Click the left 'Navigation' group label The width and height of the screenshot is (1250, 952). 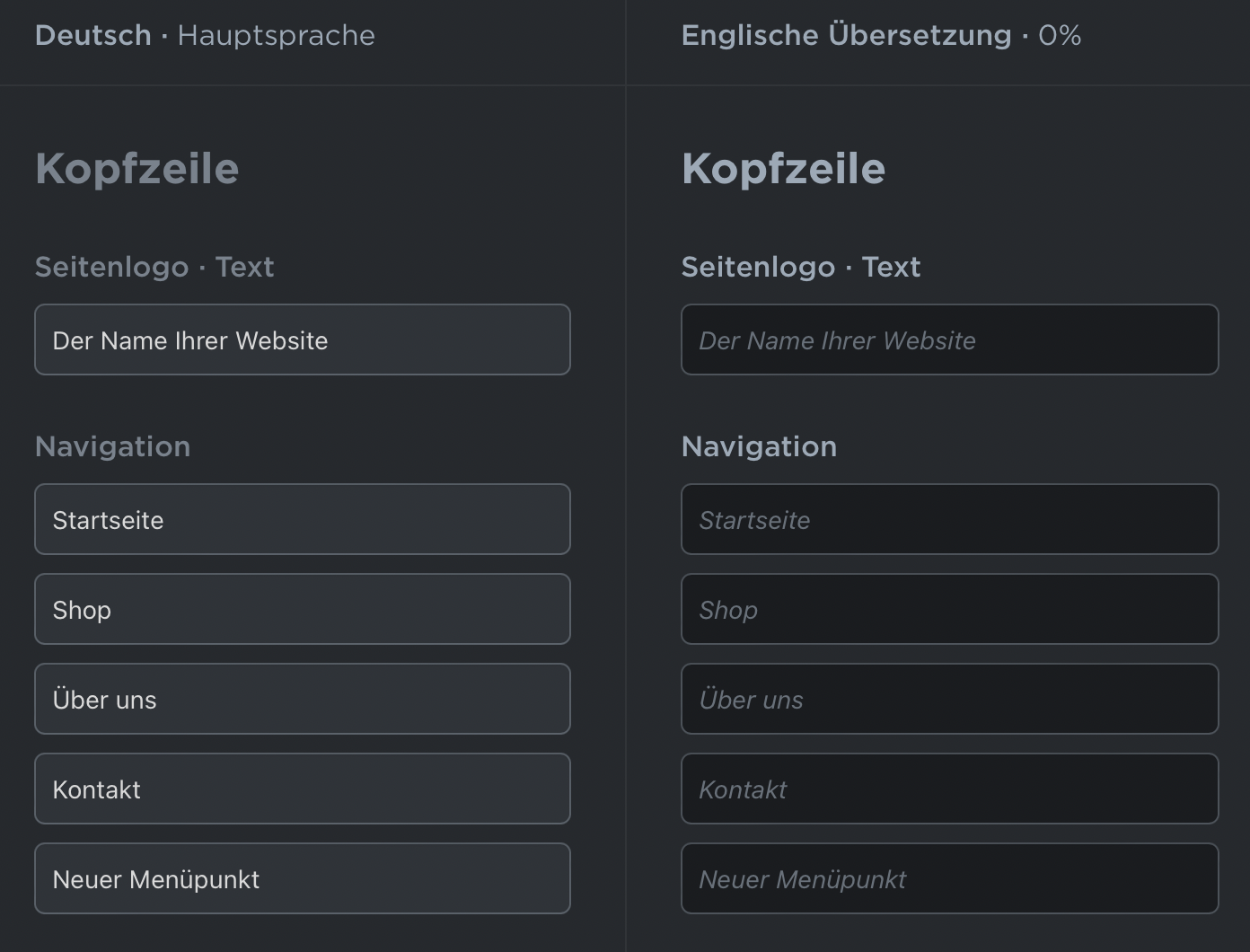(112, 446)
